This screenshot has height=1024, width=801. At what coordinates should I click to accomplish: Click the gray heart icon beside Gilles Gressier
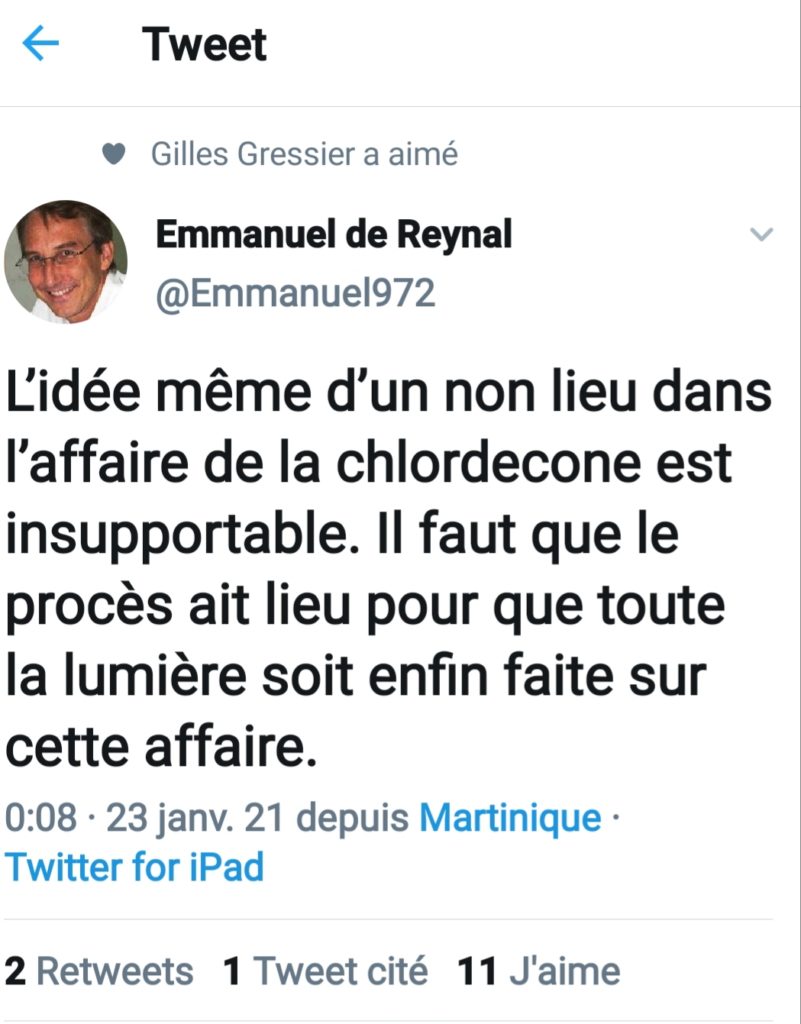click(114, 154)
